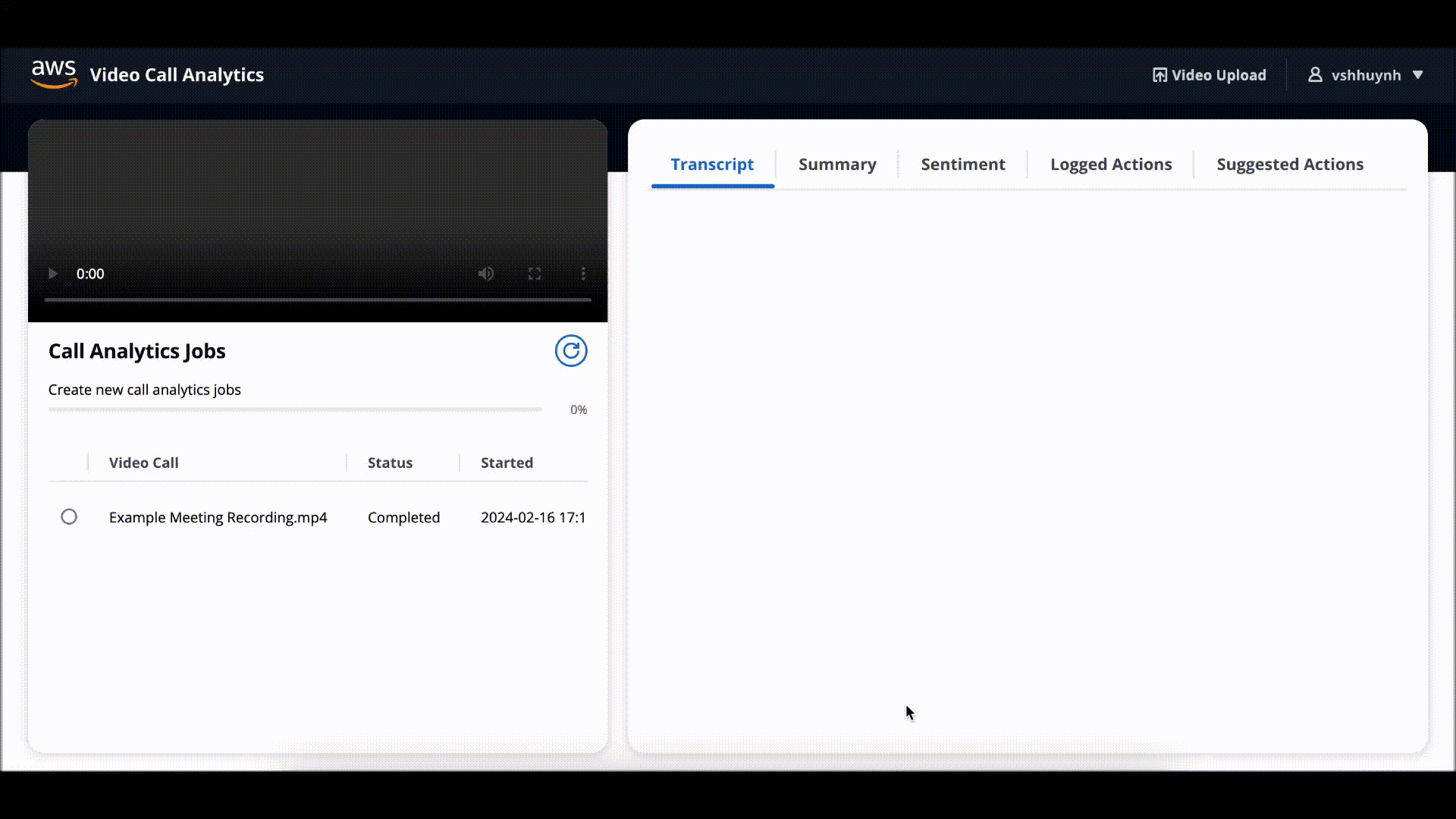Screen dimensions: 1456x819
Task: Click the Video Upload icon
Action: click(x=1159, y=75)
